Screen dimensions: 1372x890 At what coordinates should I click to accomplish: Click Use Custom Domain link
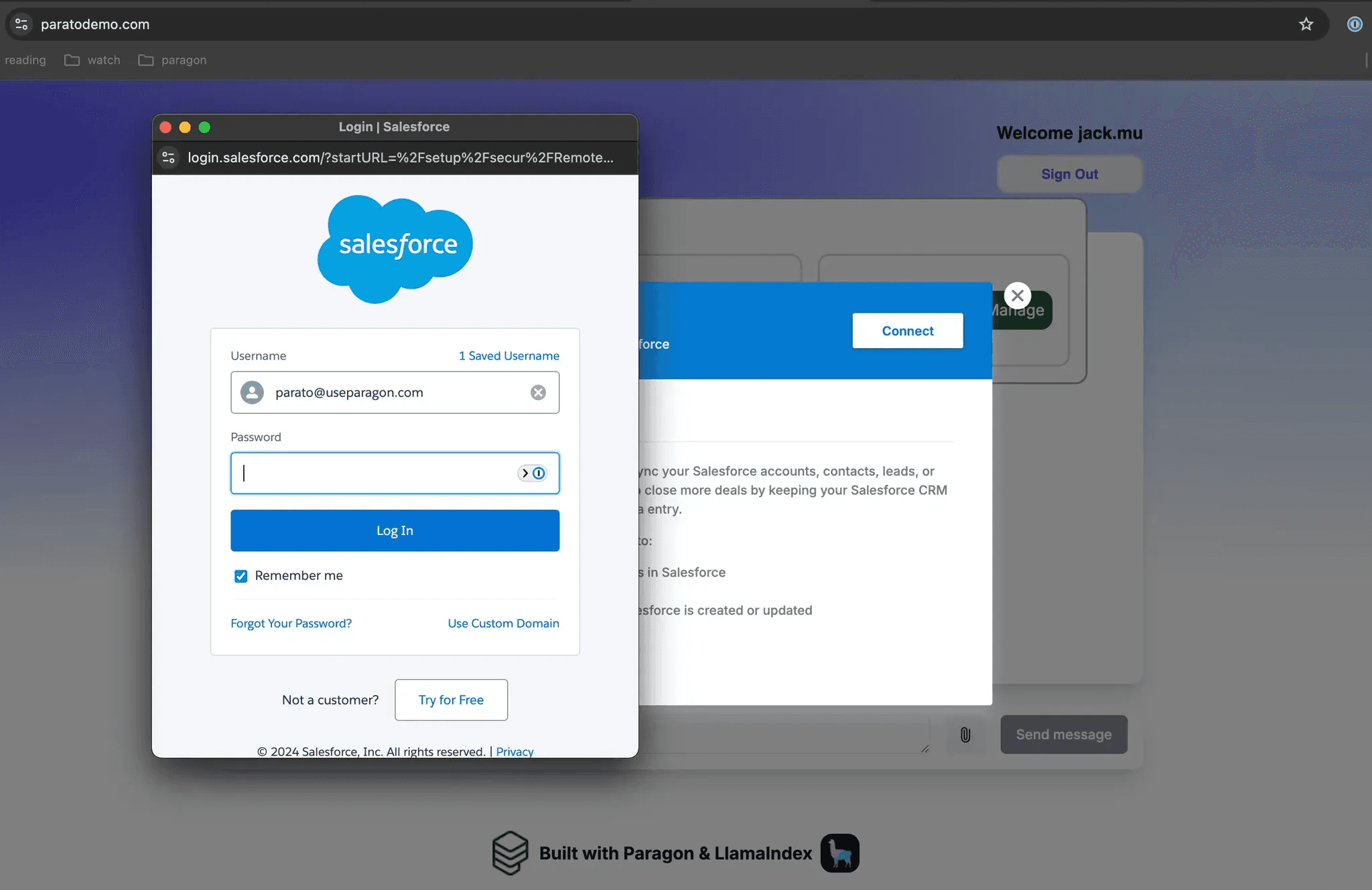[x=503, y=623]
